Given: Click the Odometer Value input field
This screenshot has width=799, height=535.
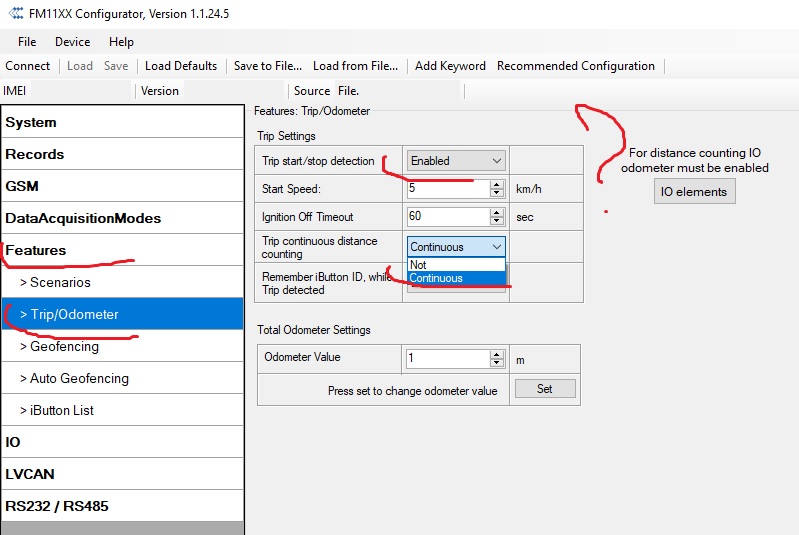Looking at the screenshot, I should [447, 358].
